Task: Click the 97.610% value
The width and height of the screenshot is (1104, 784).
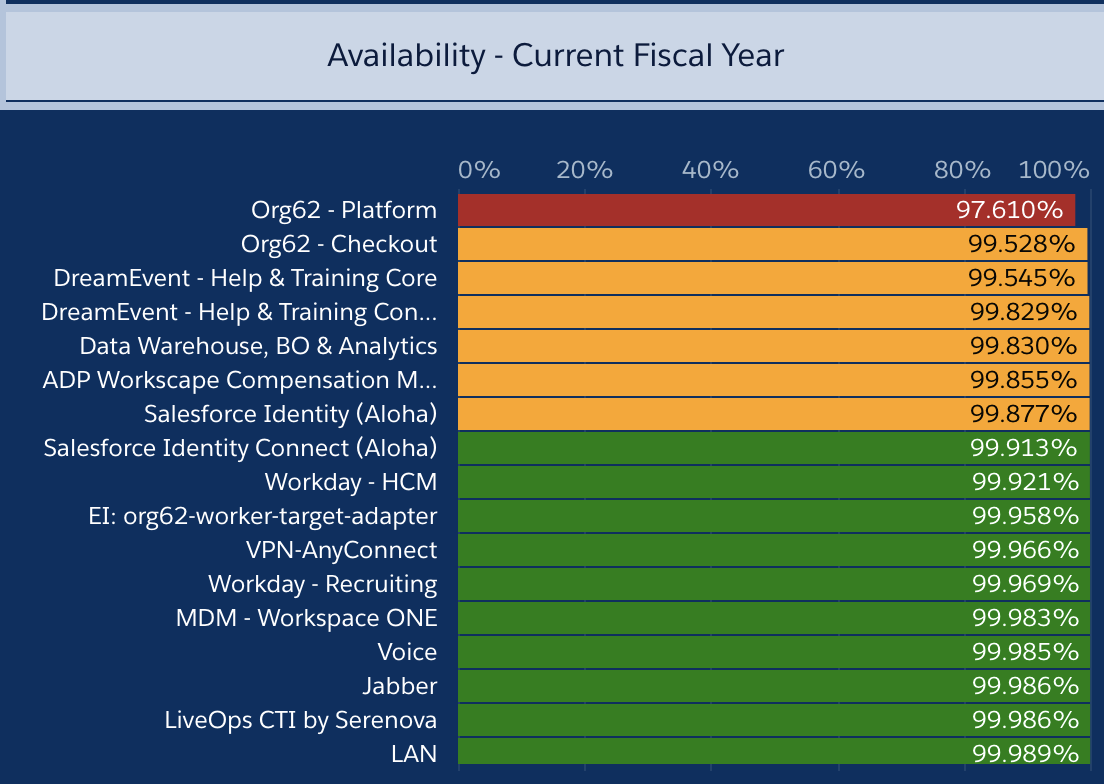Action: click(x=1010, y=210)
